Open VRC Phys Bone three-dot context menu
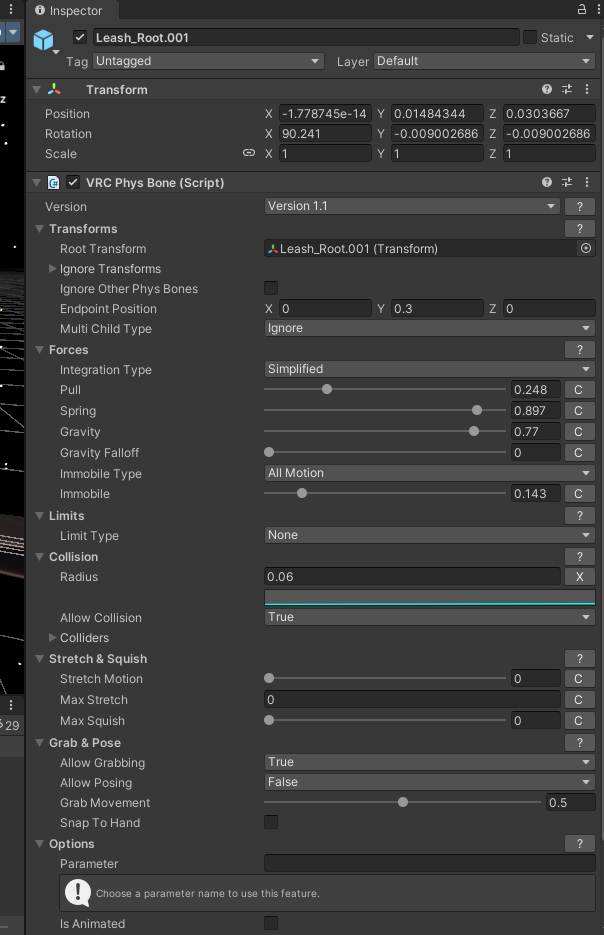Image resolution: width=604 pixels, height=935 pixels. click(x=587, y=182)
